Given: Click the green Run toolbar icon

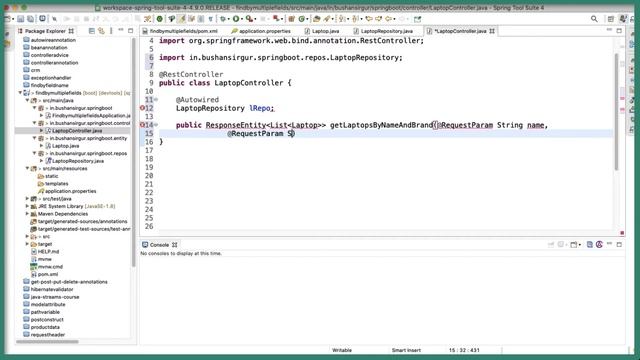Looking at the screenshot, I should coord(236,19).
